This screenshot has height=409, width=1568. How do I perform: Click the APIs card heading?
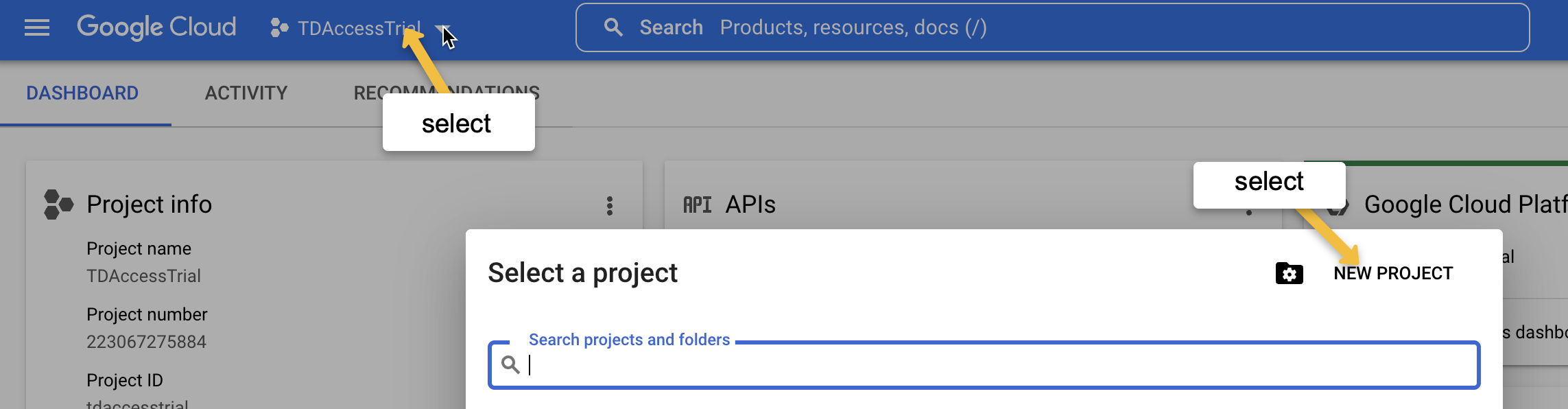(x=750, y=204)
